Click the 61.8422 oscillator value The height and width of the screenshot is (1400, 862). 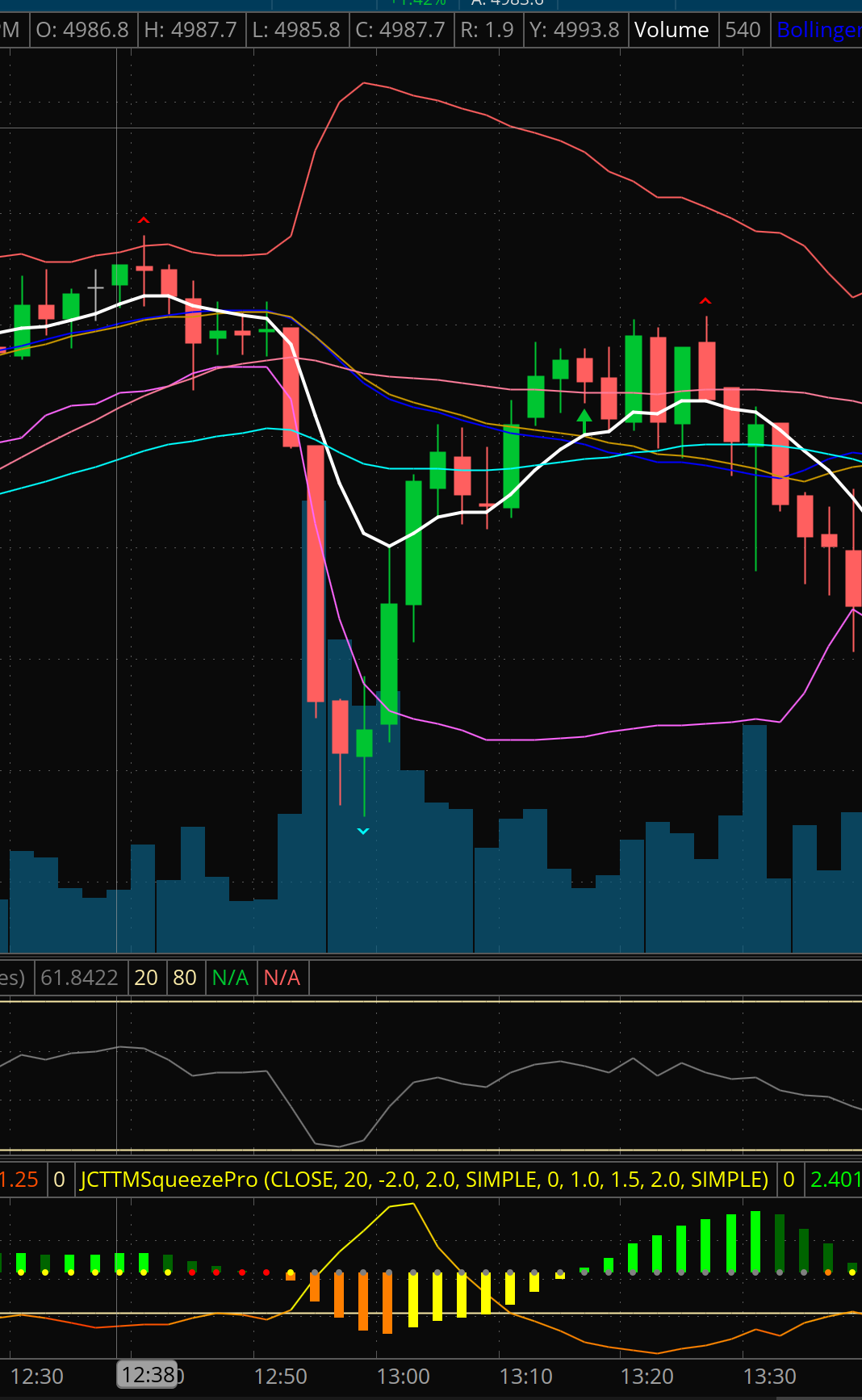(79, 978)
